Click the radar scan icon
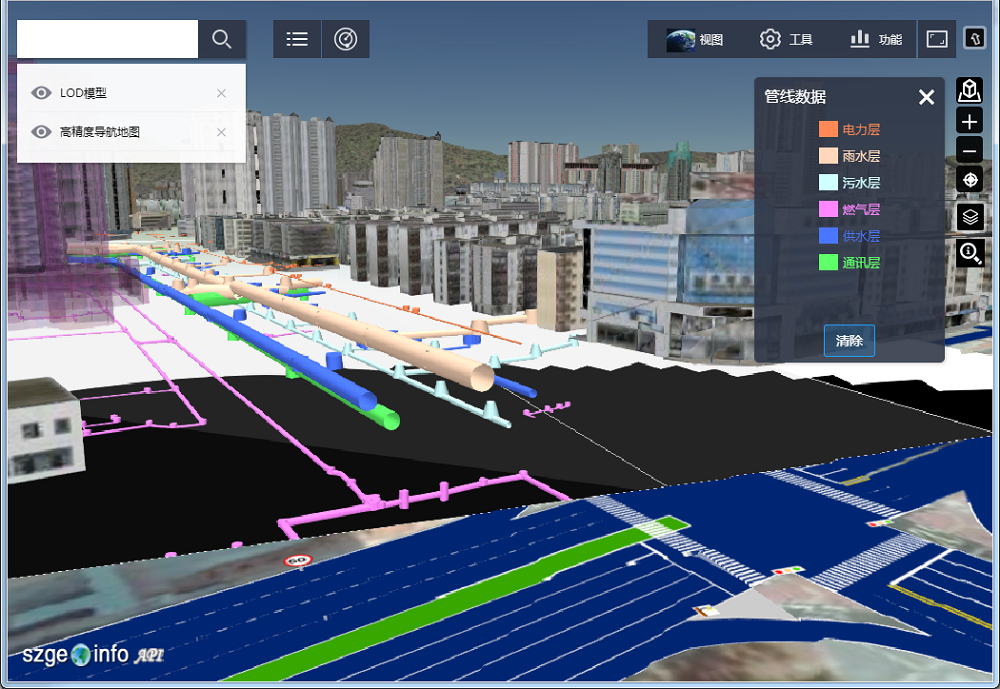 [345, 39]
